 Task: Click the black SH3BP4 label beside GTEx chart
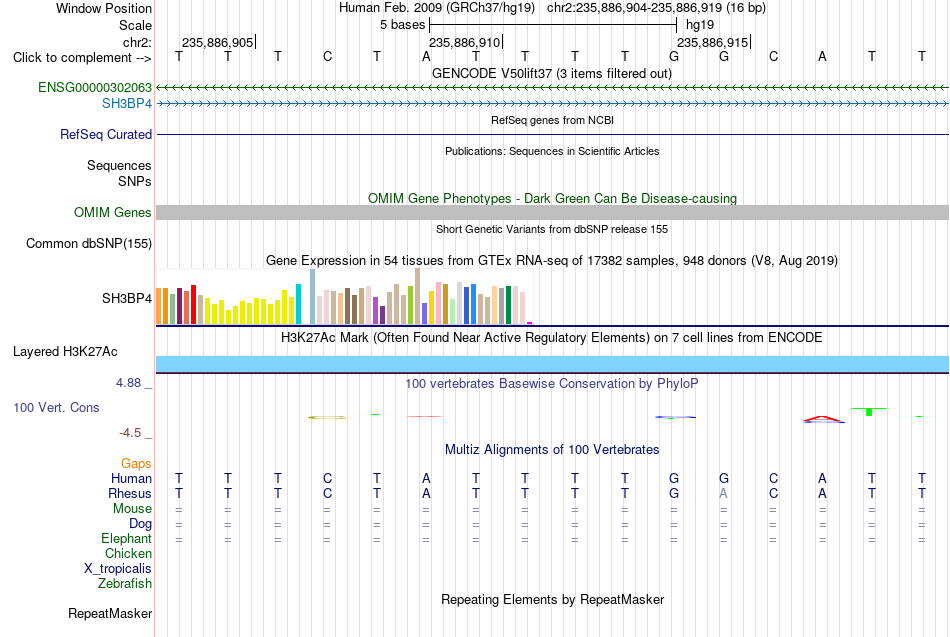[x=127, y=298]
